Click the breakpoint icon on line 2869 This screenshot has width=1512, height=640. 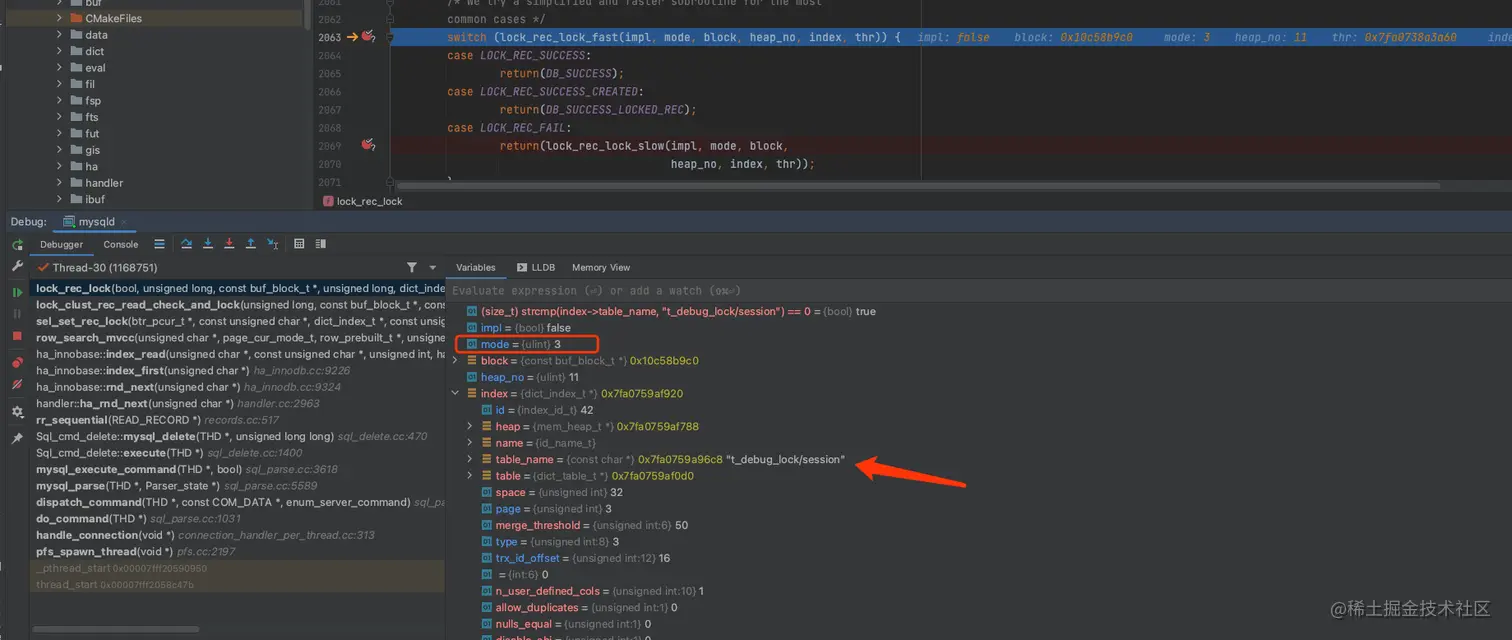click(x=368, y=145)
